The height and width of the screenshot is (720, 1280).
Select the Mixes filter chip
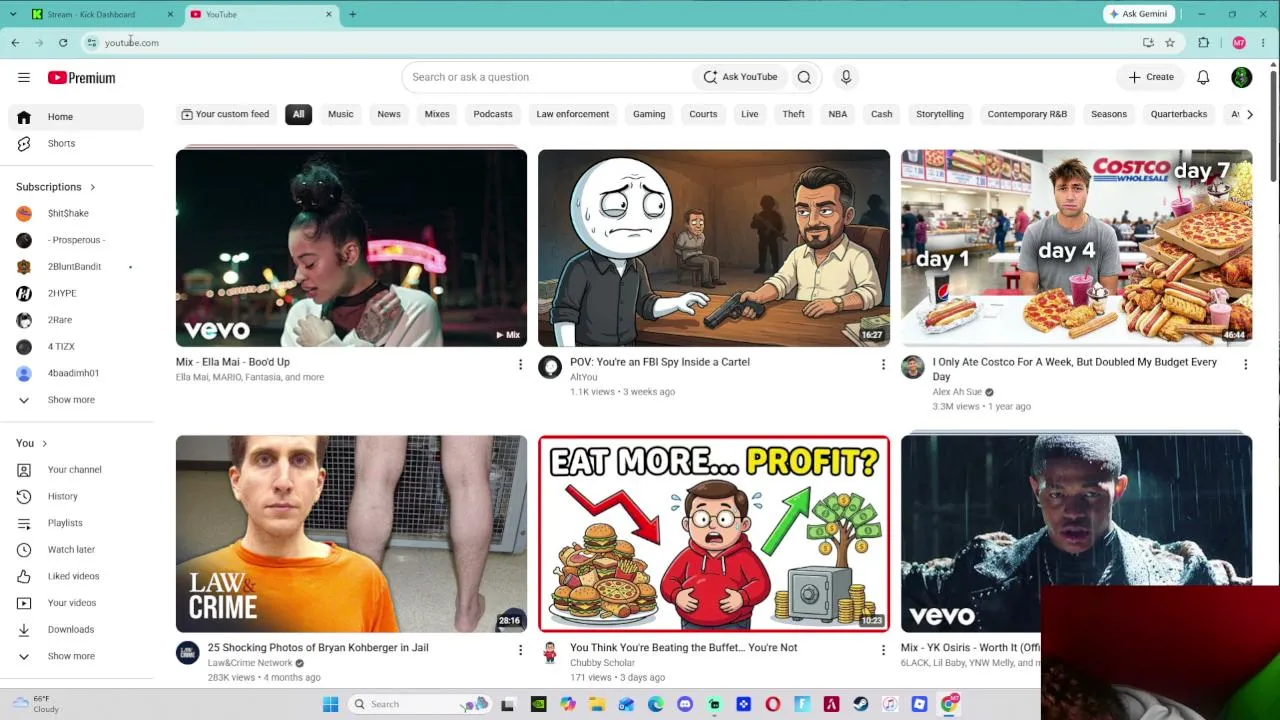pyautogui.click(x=437, y=114)
